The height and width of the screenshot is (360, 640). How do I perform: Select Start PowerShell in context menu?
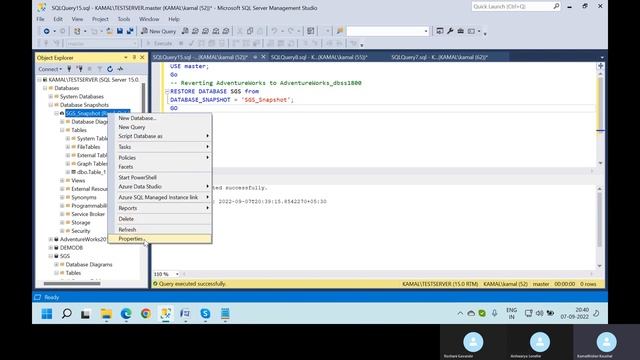(x=160, y=178)
